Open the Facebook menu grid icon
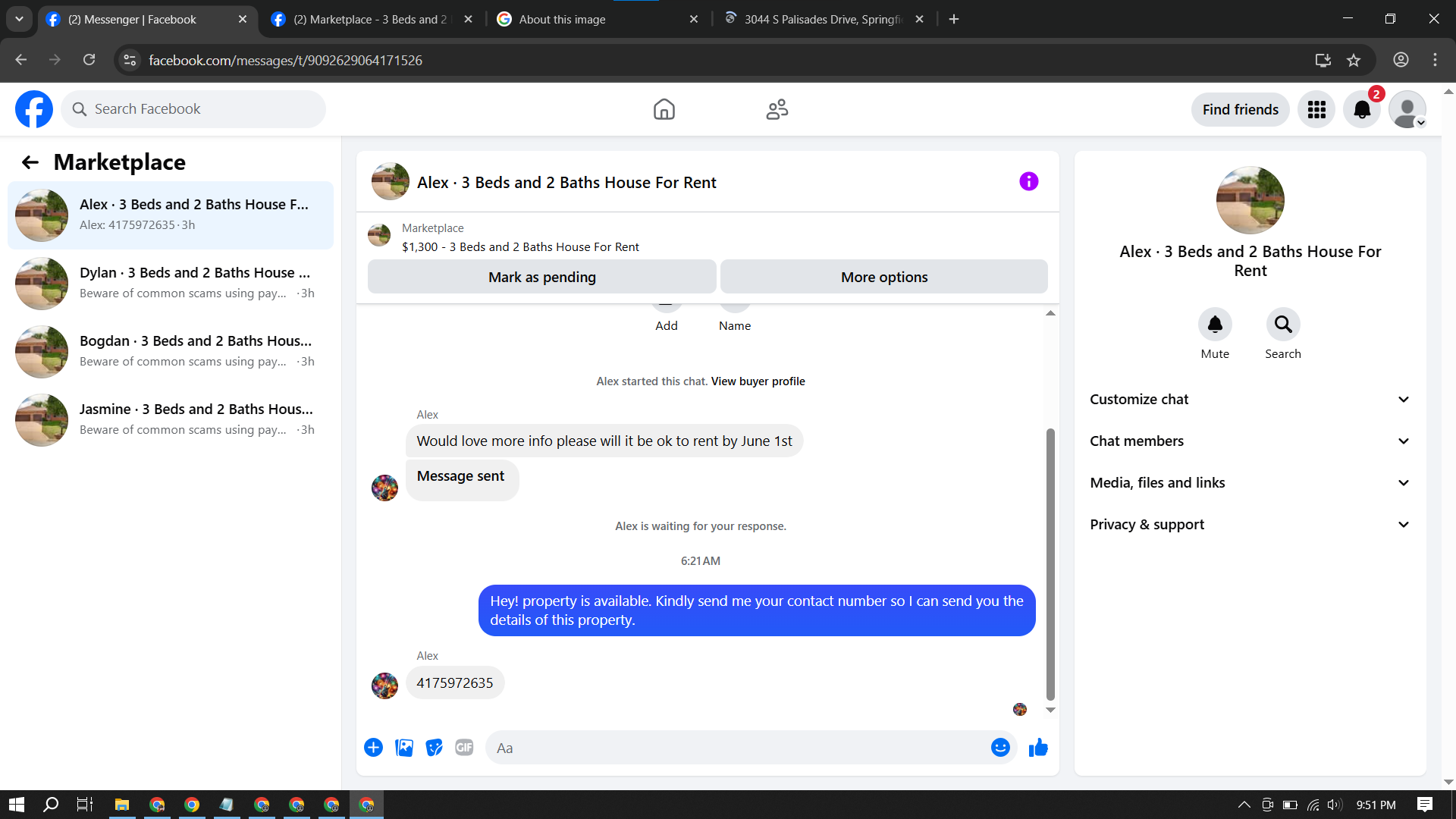 coord(1316,109)
